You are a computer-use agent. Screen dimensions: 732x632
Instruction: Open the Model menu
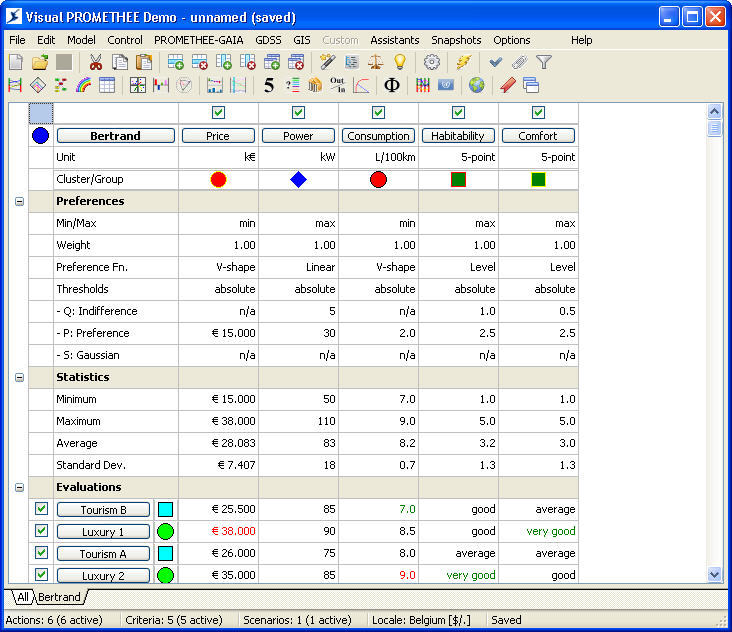click(81, 40)
